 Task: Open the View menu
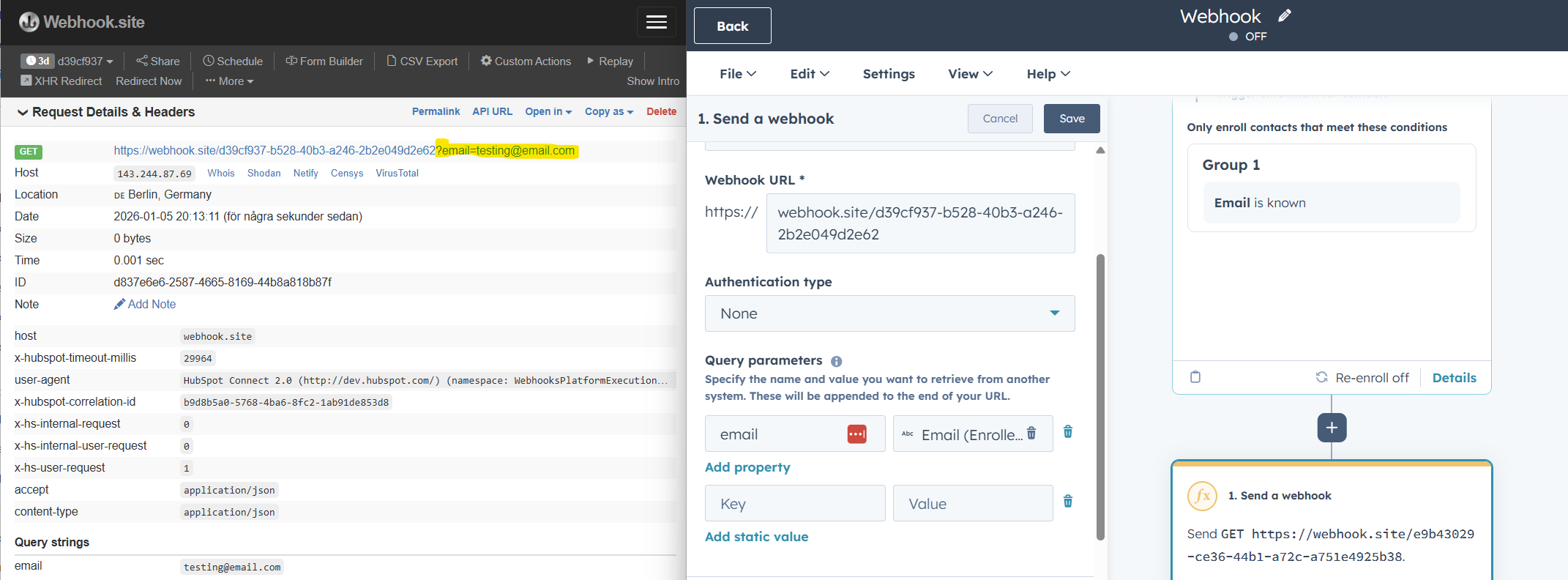pos(971,74)
